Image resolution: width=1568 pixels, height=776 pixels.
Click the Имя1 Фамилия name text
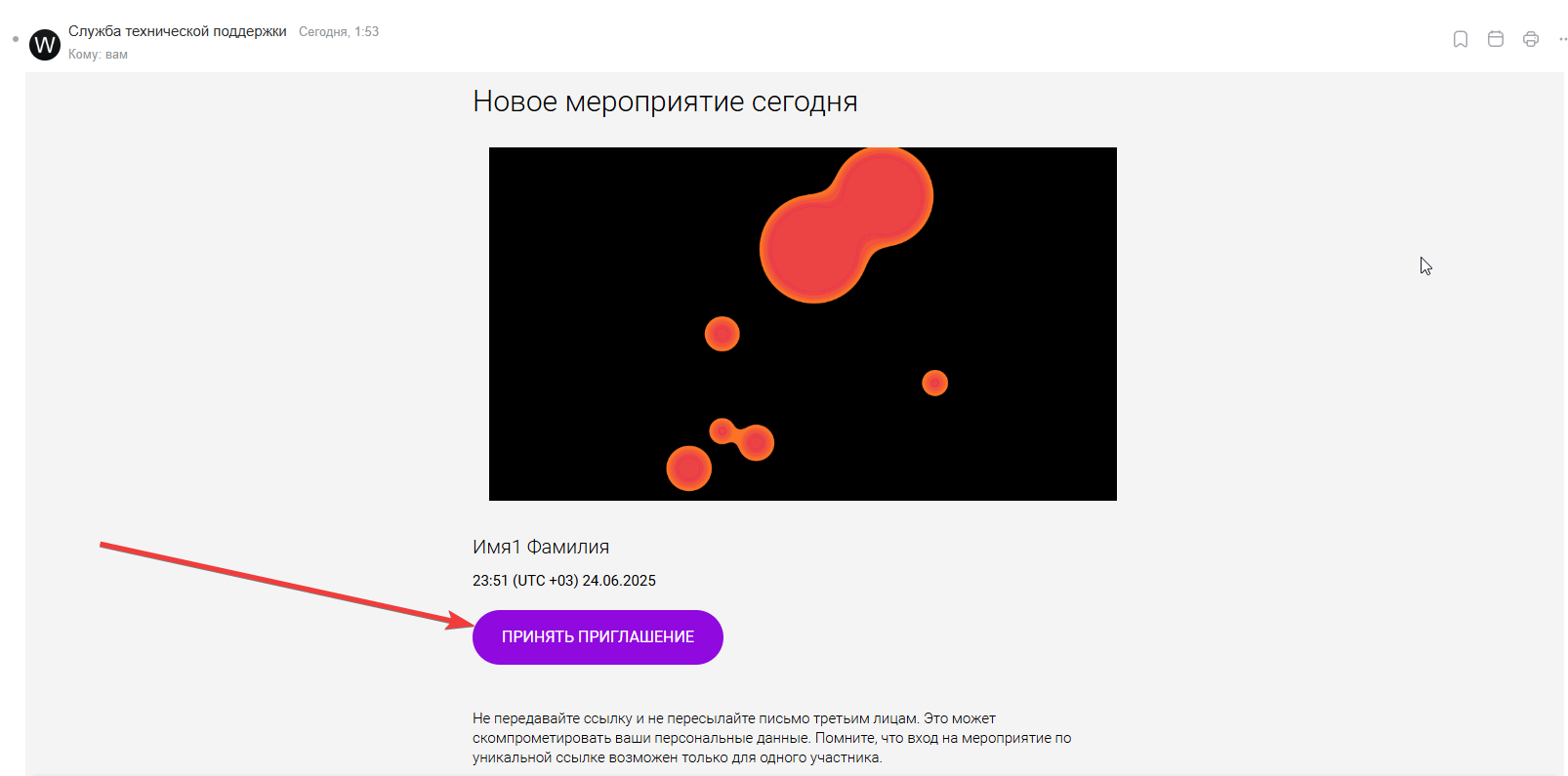541,548
